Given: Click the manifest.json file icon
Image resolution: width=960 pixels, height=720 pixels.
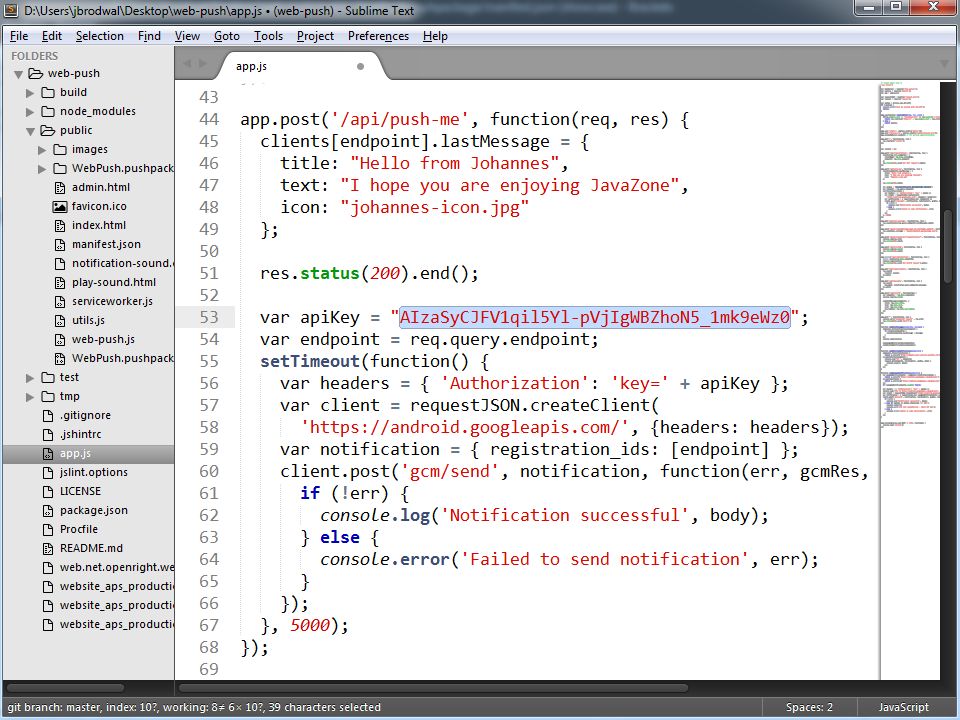Looking at the screenshot, I should 60,244.
